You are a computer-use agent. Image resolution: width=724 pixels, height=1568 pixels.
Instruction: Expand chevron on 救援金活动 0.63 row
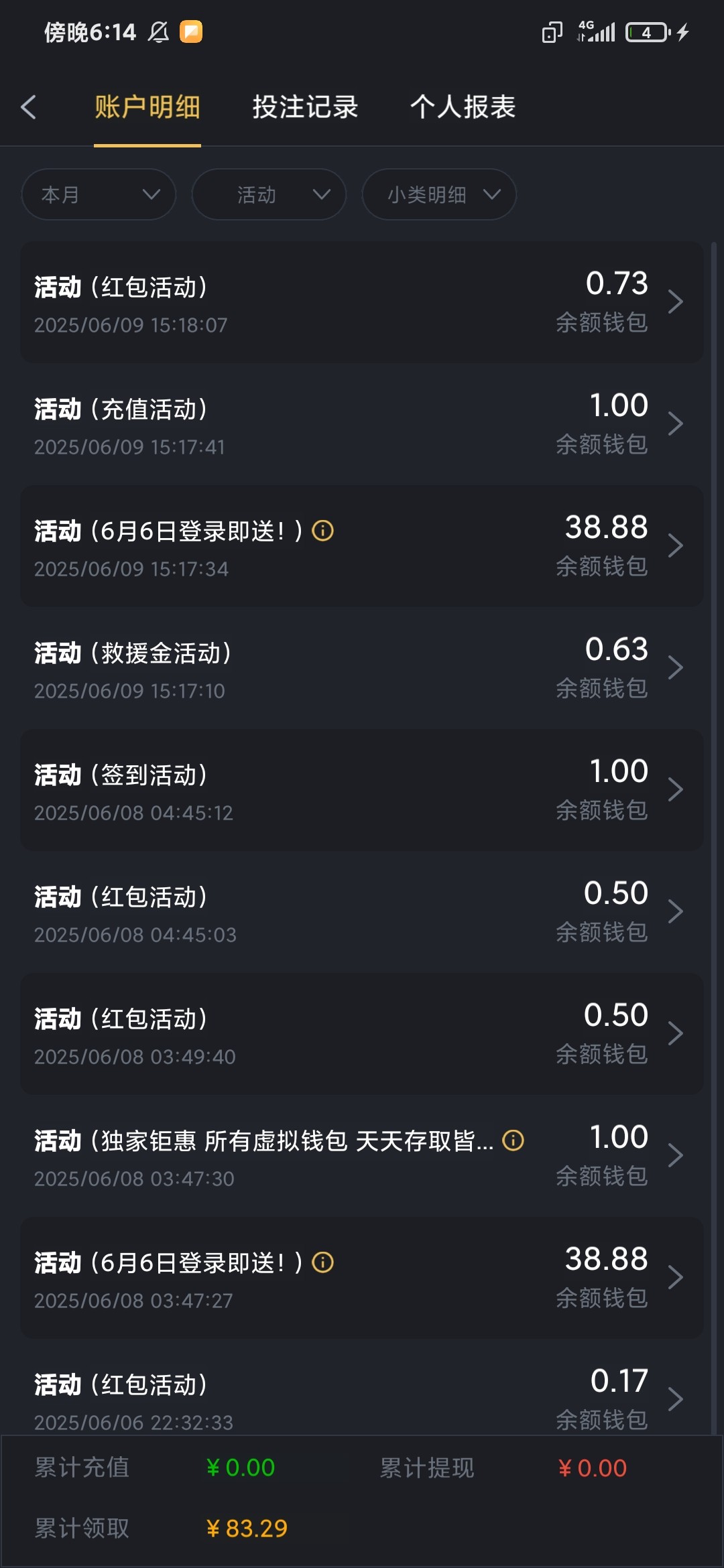tap(675, 667)
